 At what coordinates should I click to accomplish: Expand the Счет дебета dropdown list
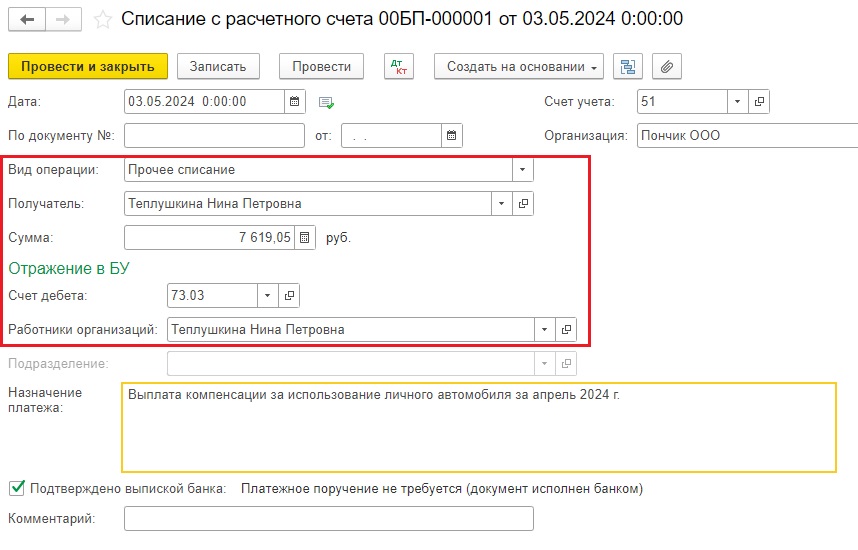[267, 295]
